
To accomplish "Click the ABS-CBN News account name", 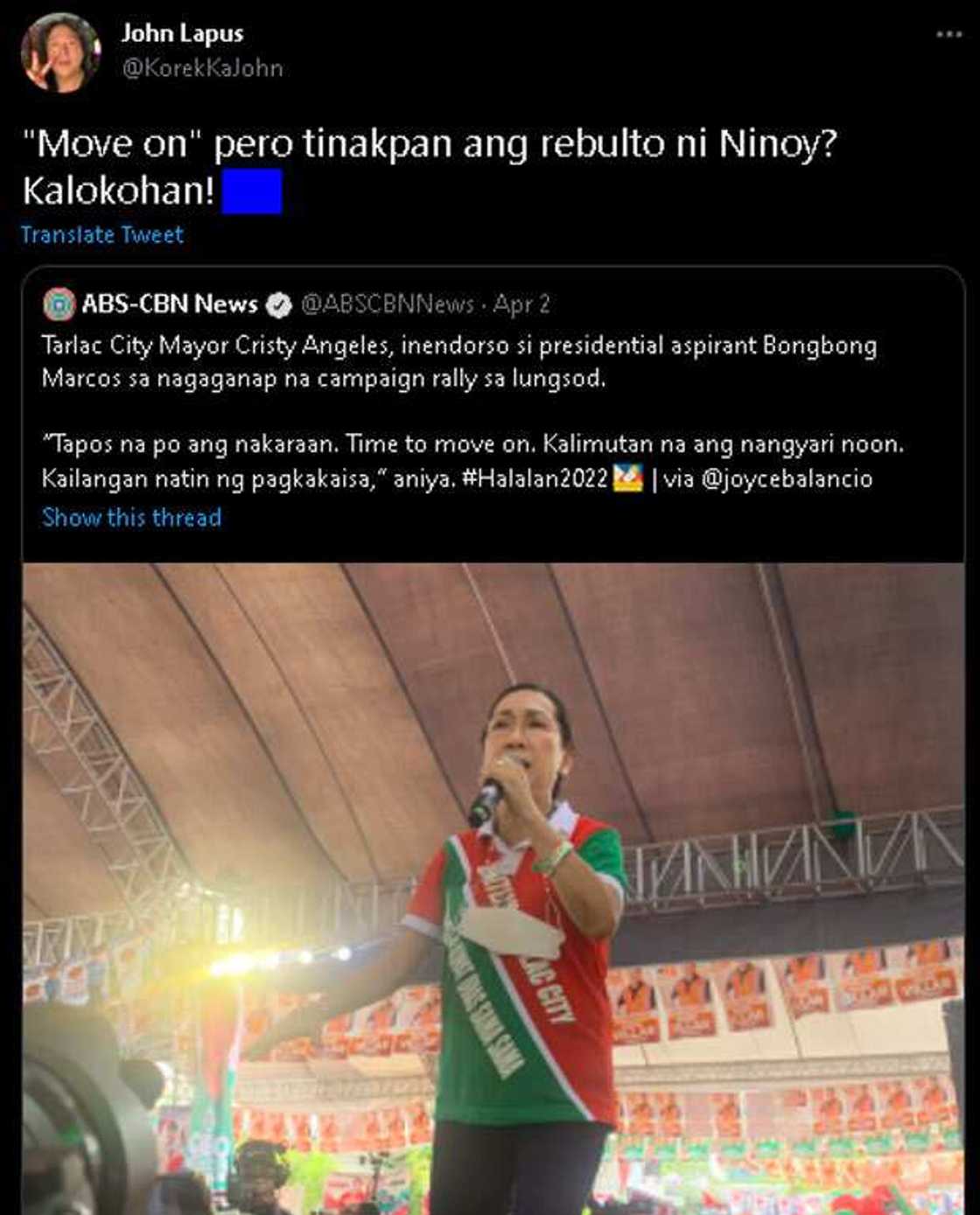I will (170, 304).
